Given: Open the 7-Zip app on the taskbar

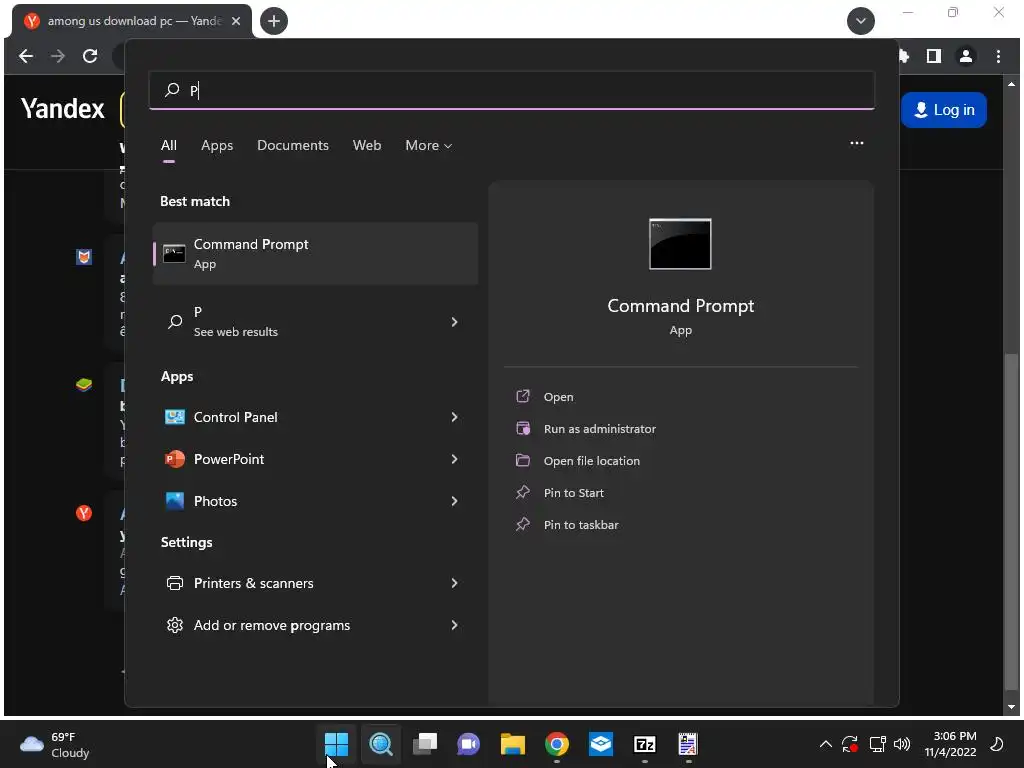Looking at the screenshot, I should [645, 744].
